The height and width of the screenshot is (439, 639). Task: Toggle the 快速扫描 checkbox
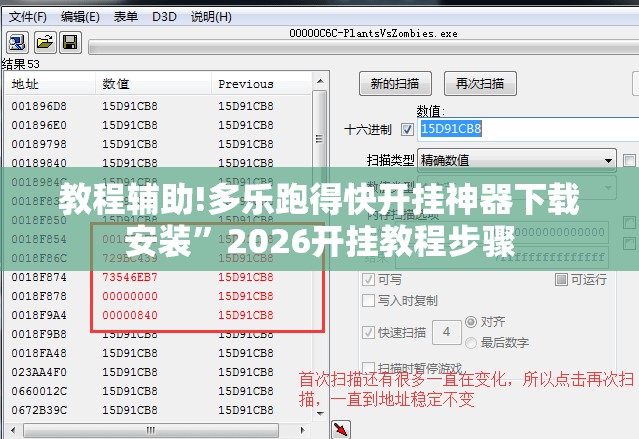click(368, 332)
